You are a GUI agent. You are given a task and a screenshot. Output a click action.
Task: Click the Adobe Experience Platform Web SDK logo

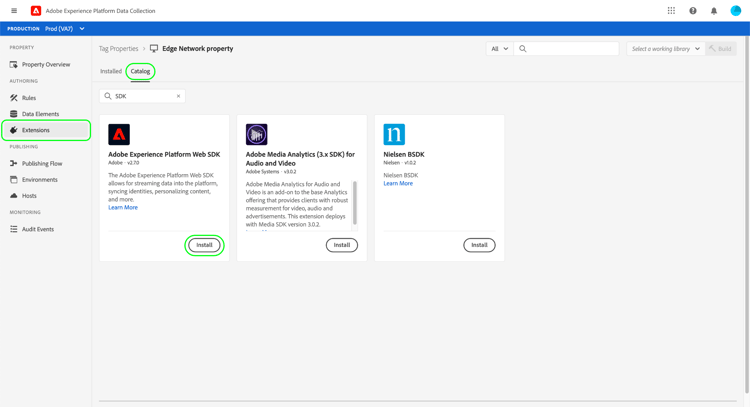click(119, 134)
